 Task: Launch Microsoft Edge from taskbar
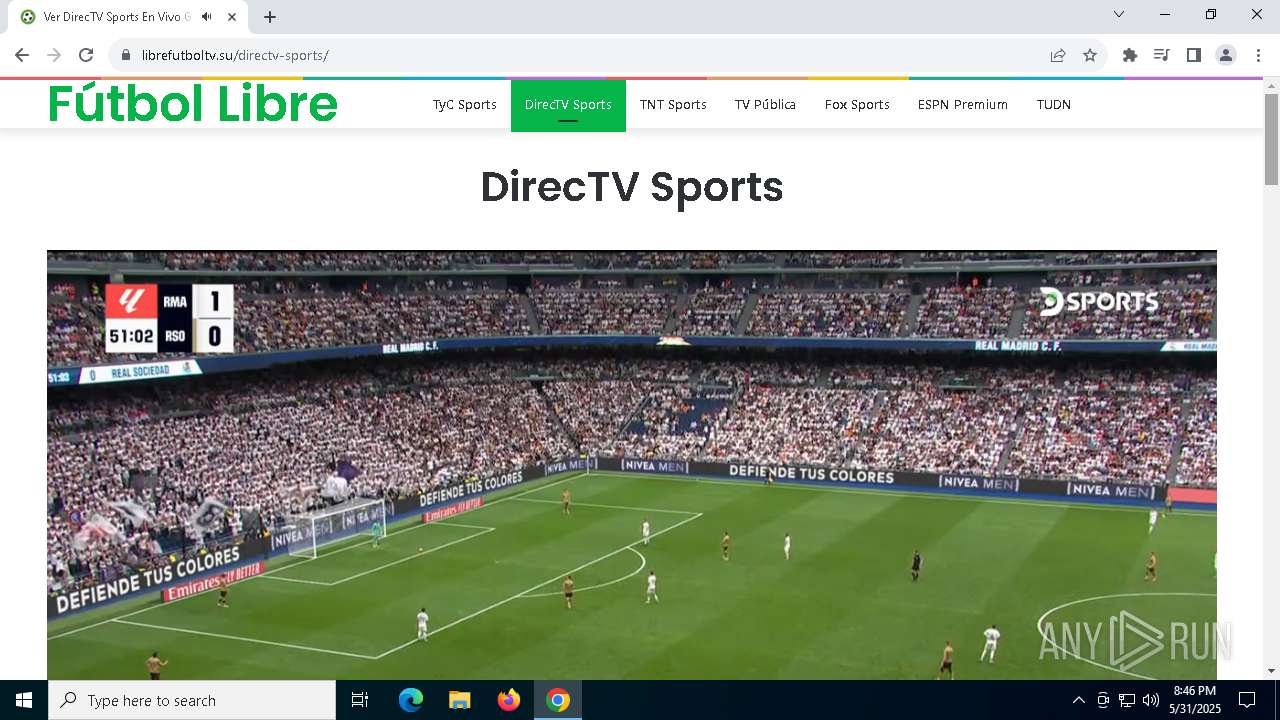click(411, 700)
